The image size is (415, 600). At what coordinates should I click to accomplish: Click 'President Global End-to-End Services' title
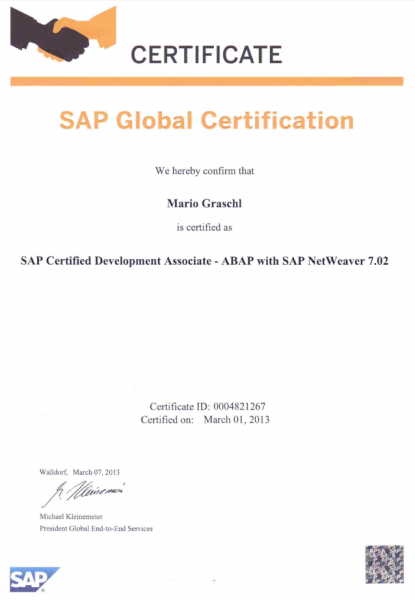point(96,528)
